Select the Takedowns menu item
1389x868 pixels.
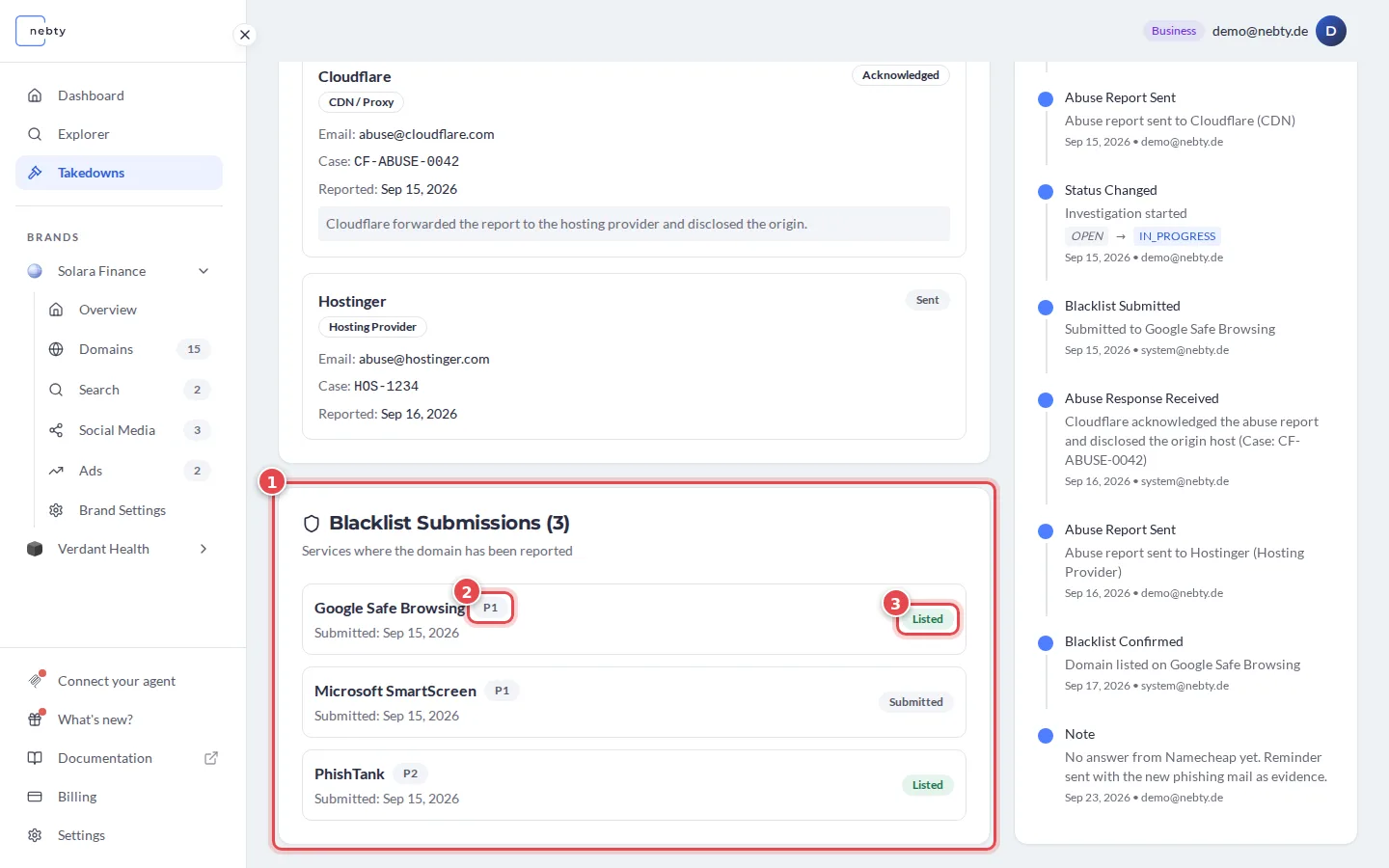[119, 173]
